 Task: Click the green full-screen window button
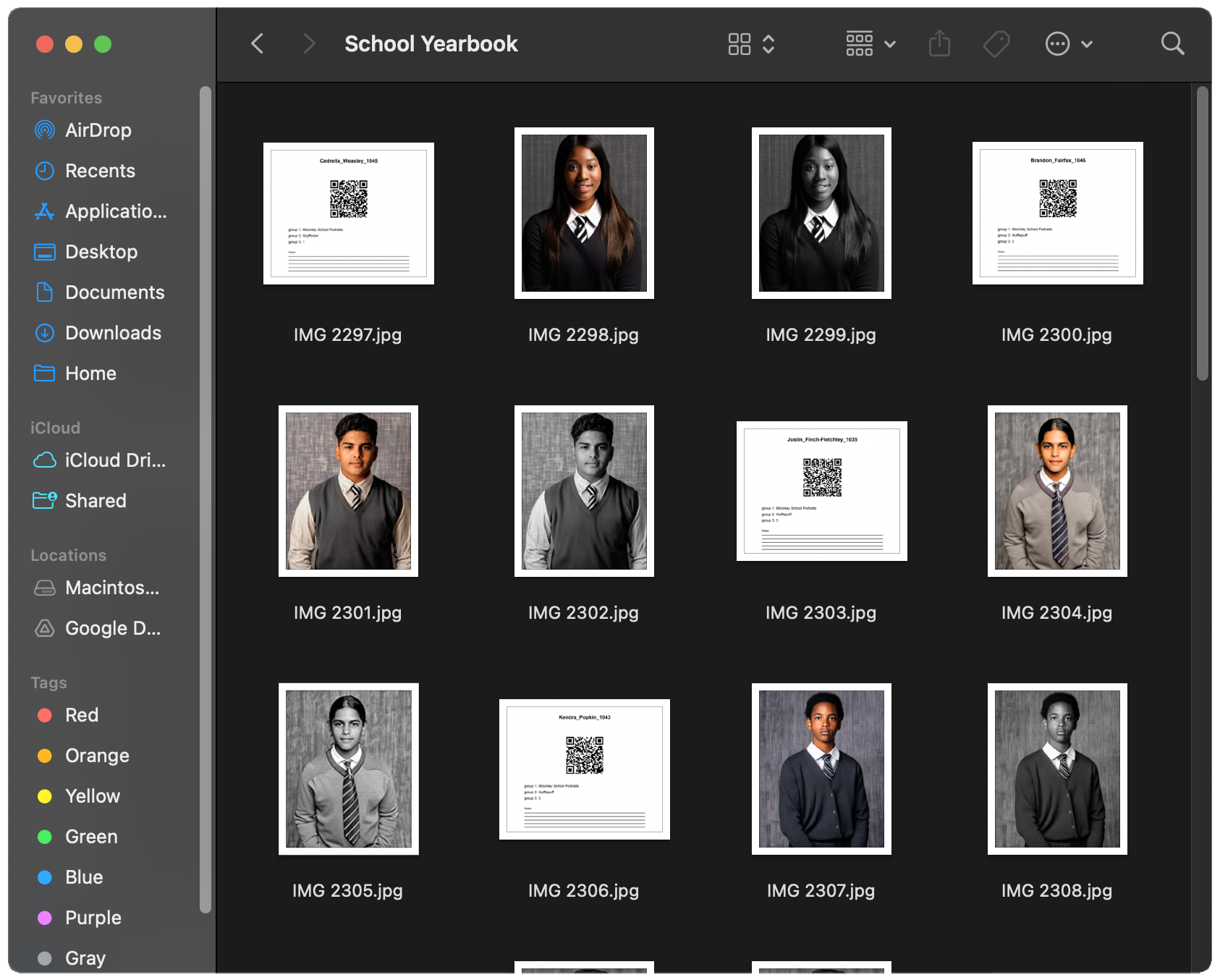point(103,44)
